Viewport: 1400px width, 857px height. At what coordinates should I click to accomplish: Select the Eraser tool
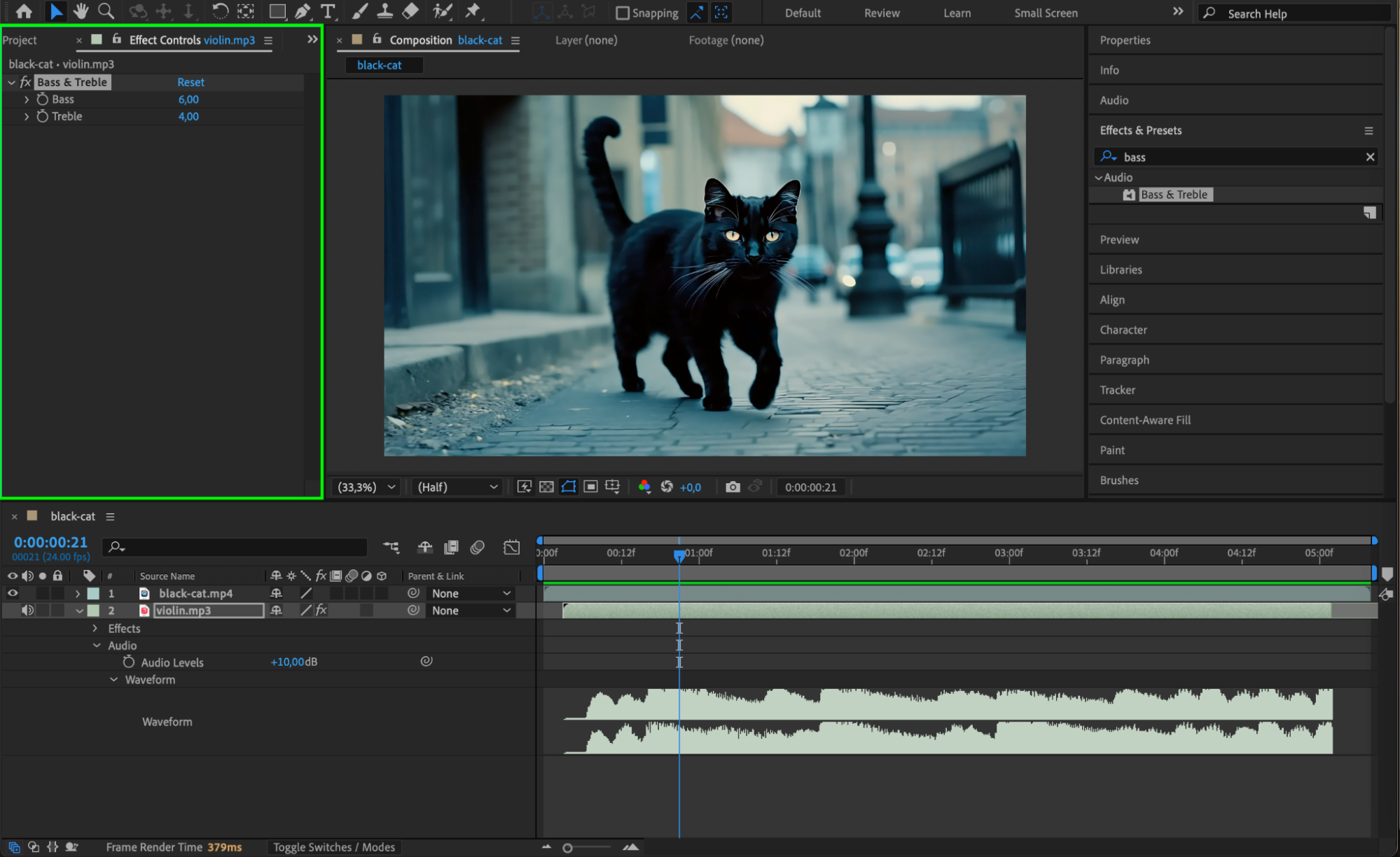(410, 11)
